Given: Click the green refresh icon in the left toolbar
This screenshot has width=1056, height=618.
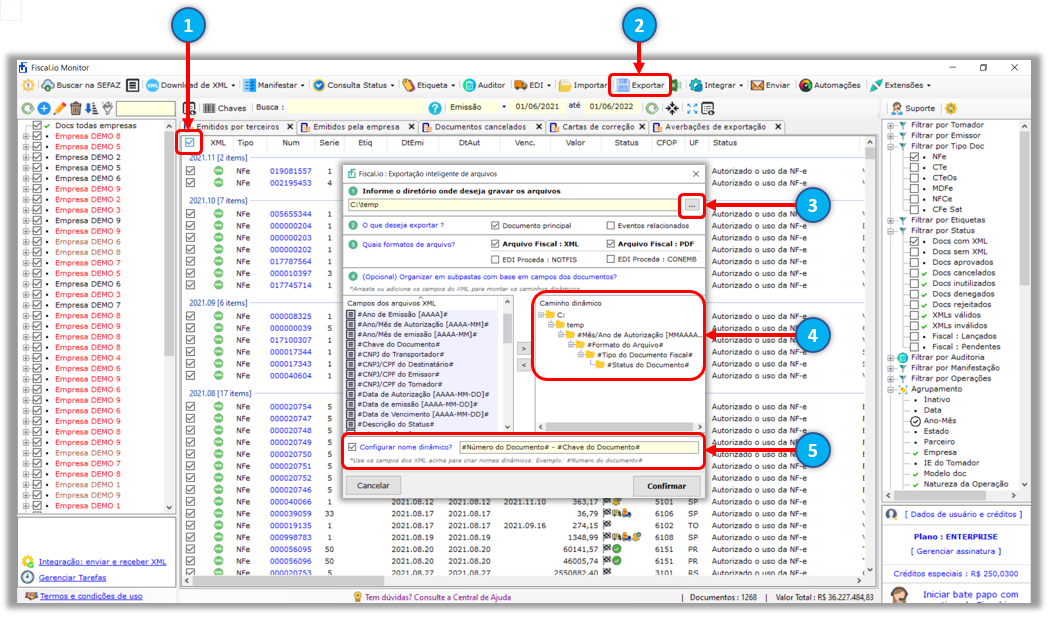Looking at the screenshot, I should point(28,108).
